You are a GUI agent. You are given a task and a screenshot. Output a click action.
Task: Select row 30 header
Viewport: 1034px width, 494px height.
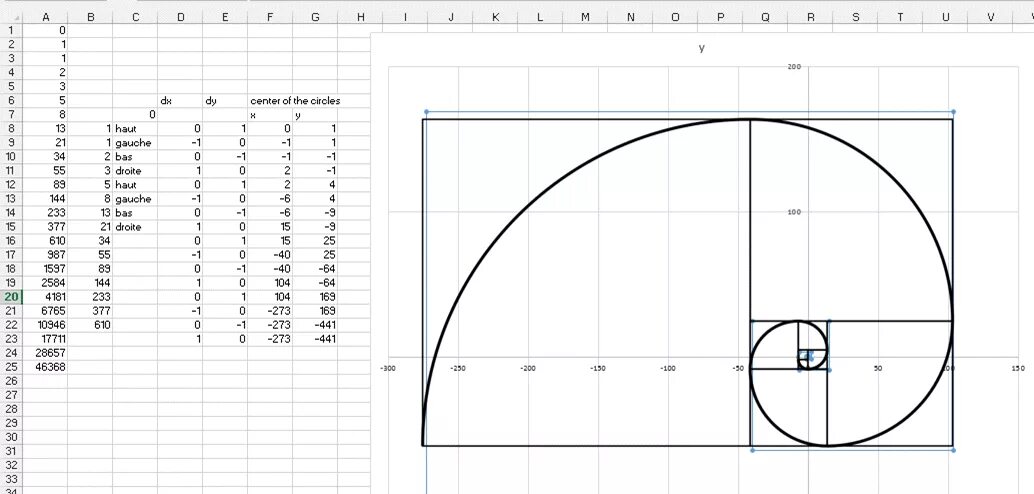point(11,437)
